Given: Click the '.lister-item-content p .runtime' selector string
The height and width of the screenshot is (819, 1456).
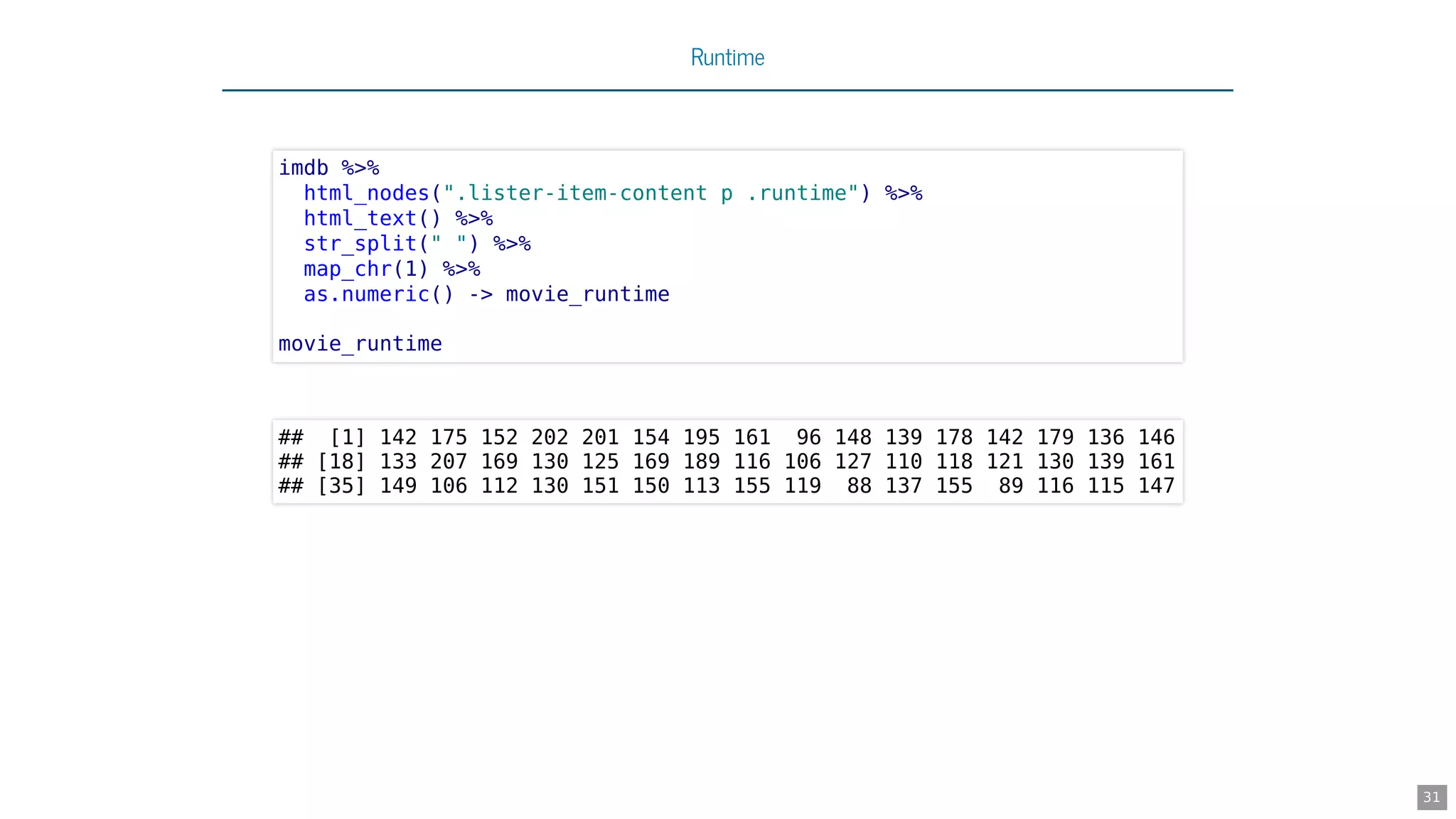Looking at the screenshot, I should (x=651, y=193).
